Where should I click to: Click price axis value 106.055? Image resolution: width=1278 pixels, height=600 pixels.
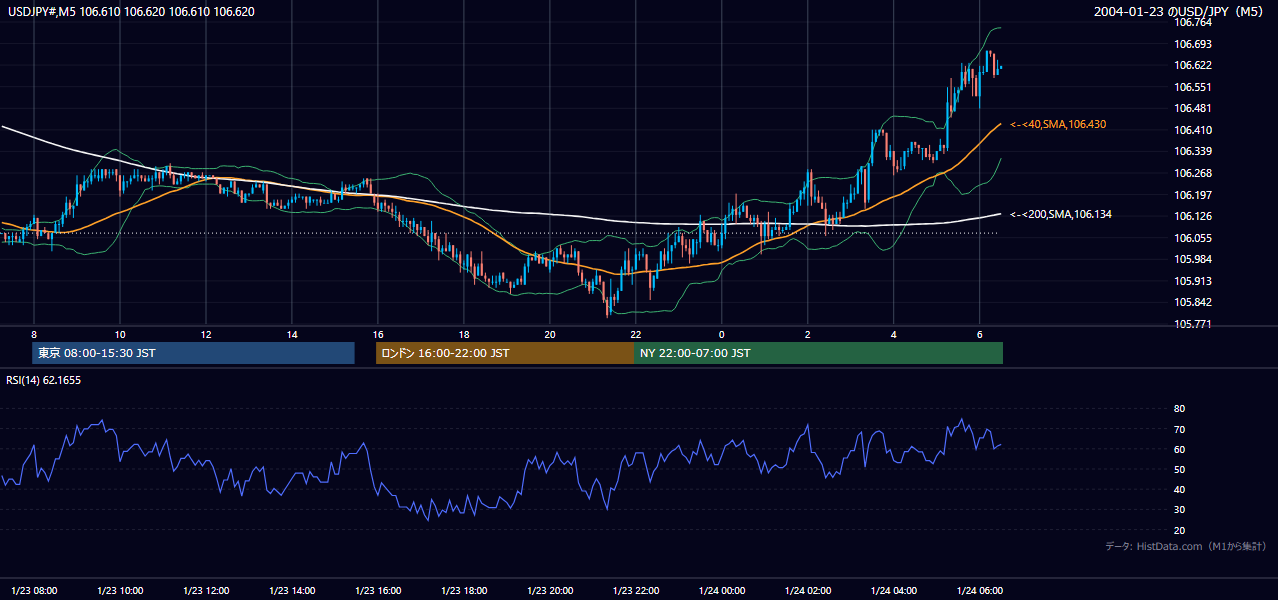(x=1193, y=238)
